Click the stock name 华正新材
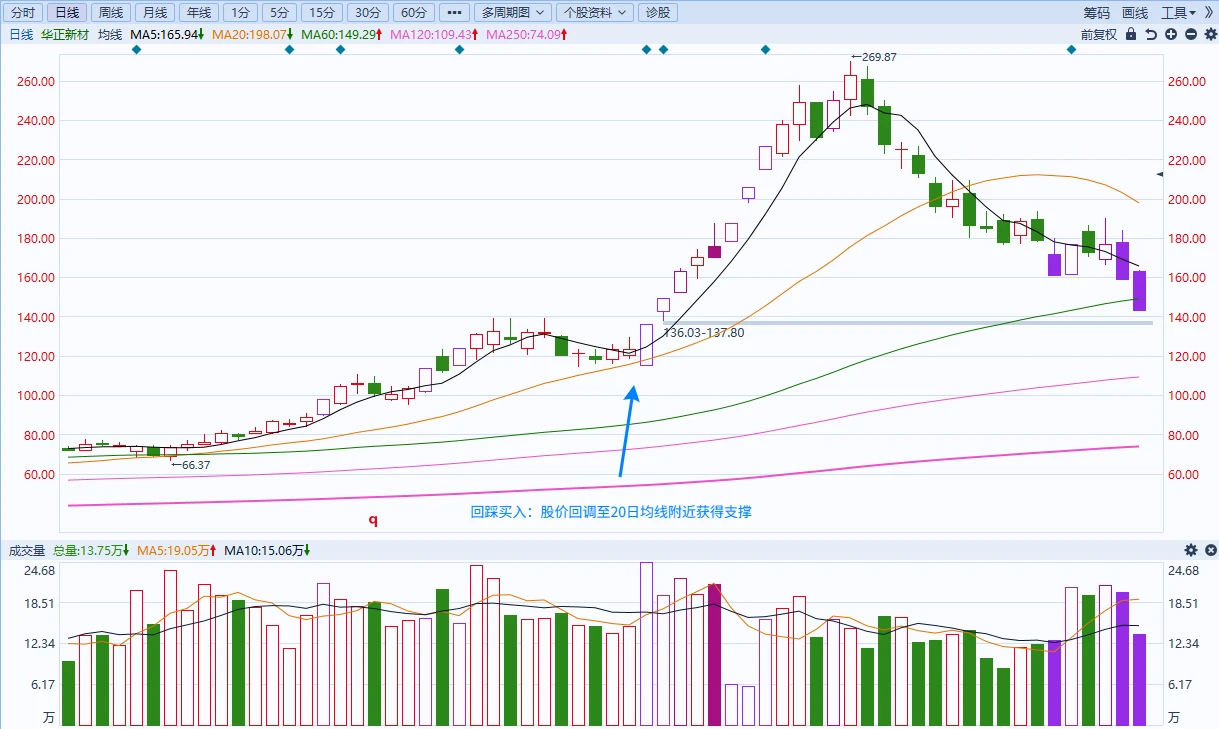1219x729 pixels. click(65, 34)
